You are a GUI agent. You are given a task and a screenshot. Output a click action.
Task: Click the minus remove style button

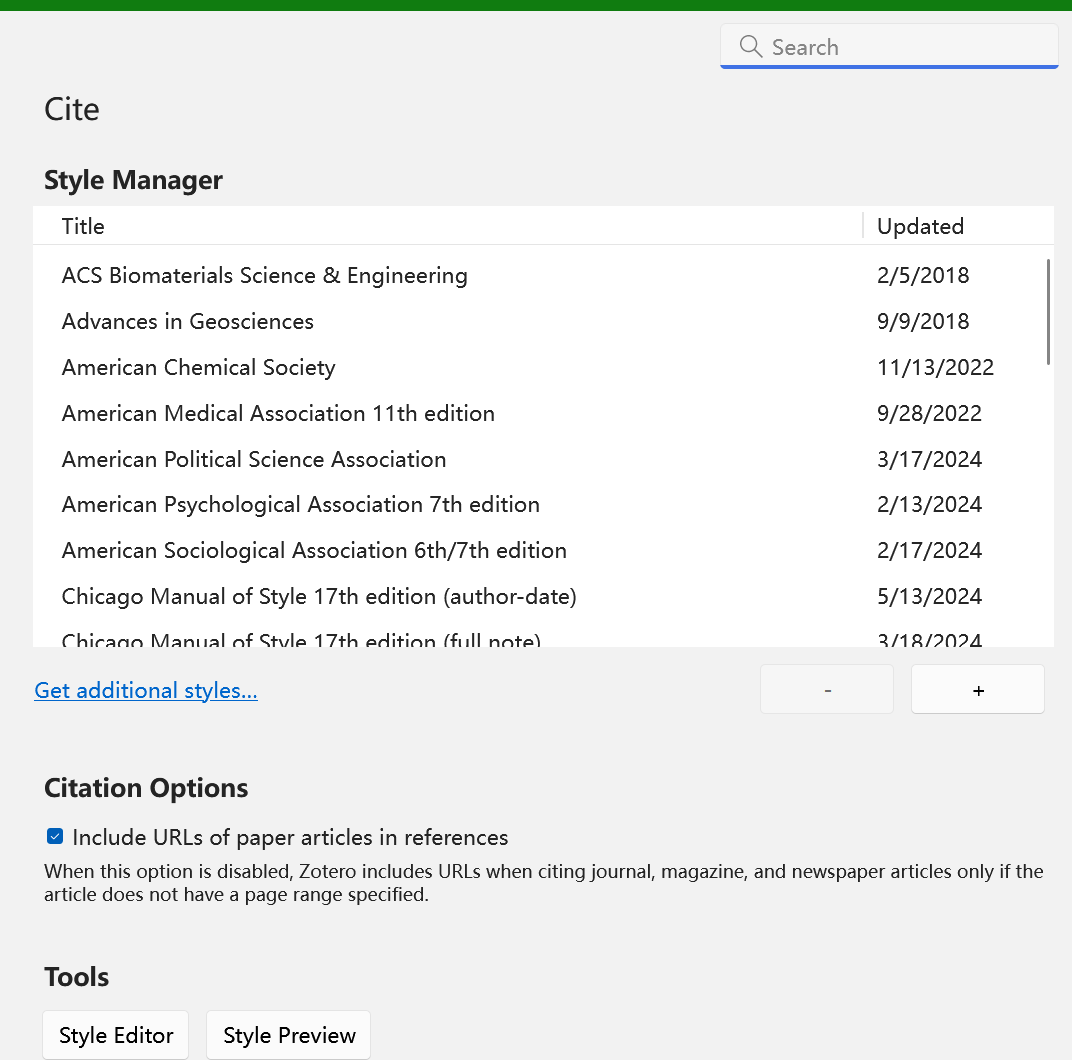(x=827, y=689)
